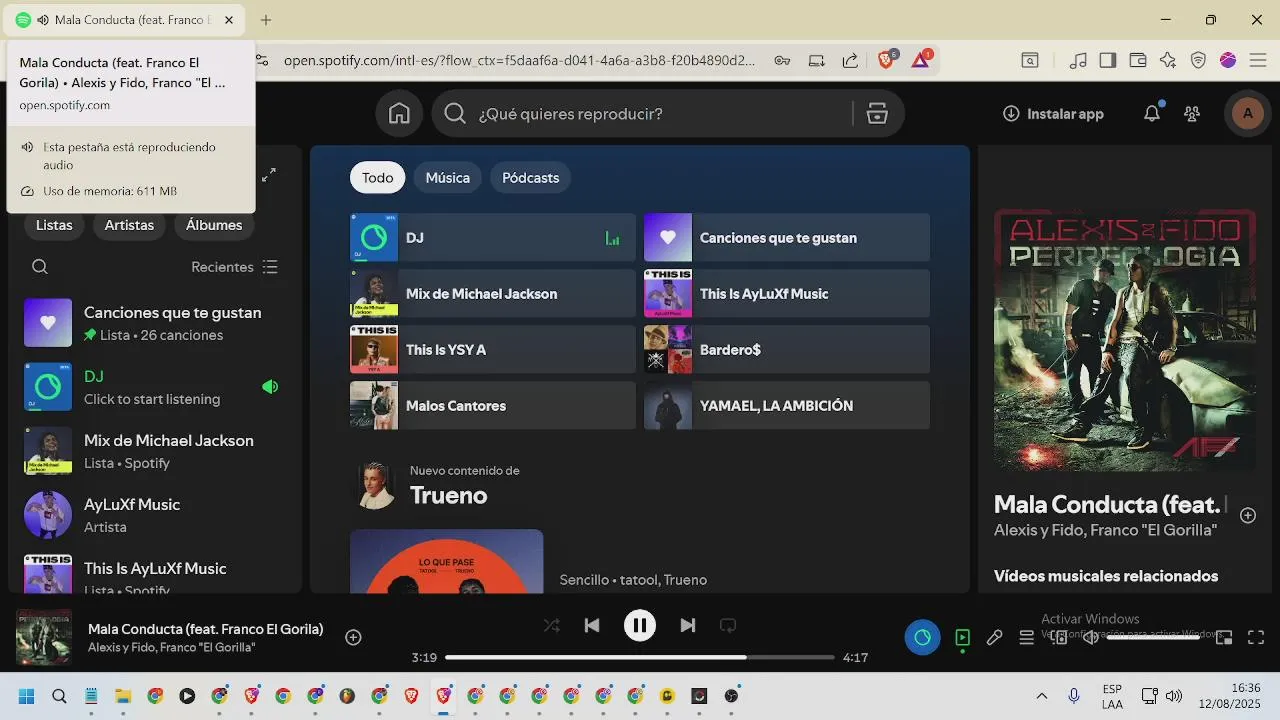Toggle repeat mode
Image resolution: width=1280 pixels, height=720 pixels.
point(728,625)
